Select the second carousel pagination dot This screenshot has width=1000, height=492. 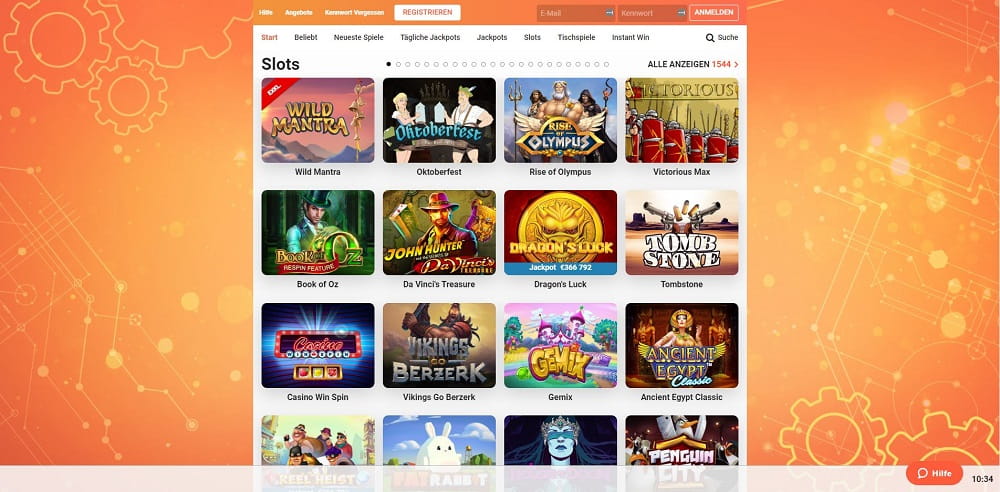coord(399,64)
